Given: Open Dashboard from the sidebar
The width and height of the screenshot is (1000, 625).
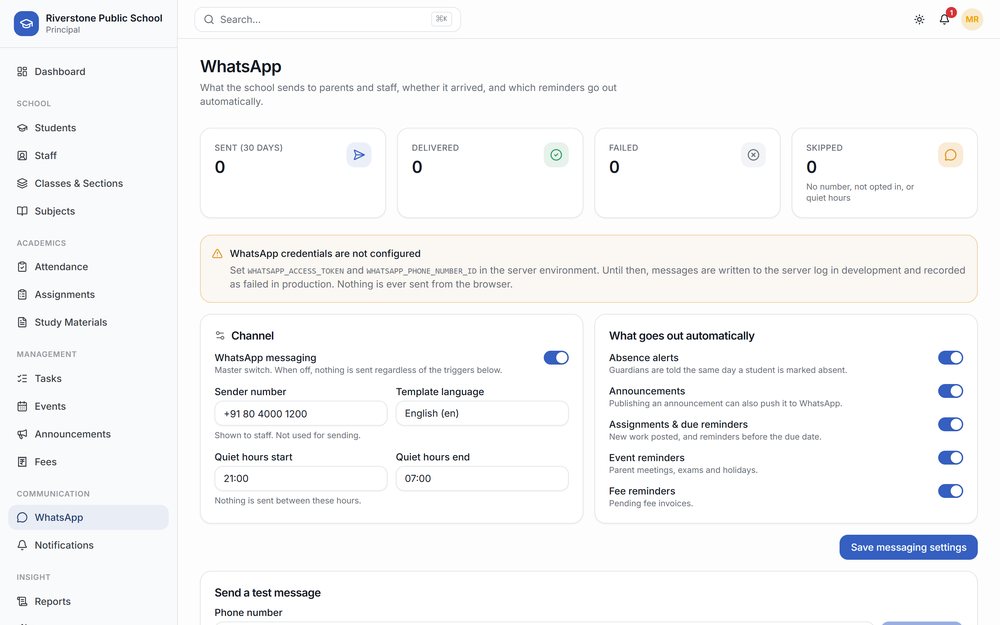Looking at the screenshot, I should pyautogui.click(x=89, y=71).
